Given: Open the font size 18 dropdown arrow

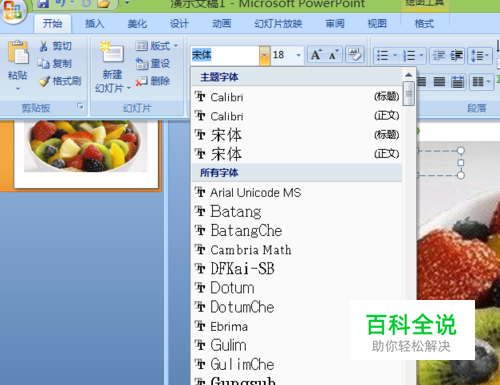Looking at the screenshot, I should point(298,55).
